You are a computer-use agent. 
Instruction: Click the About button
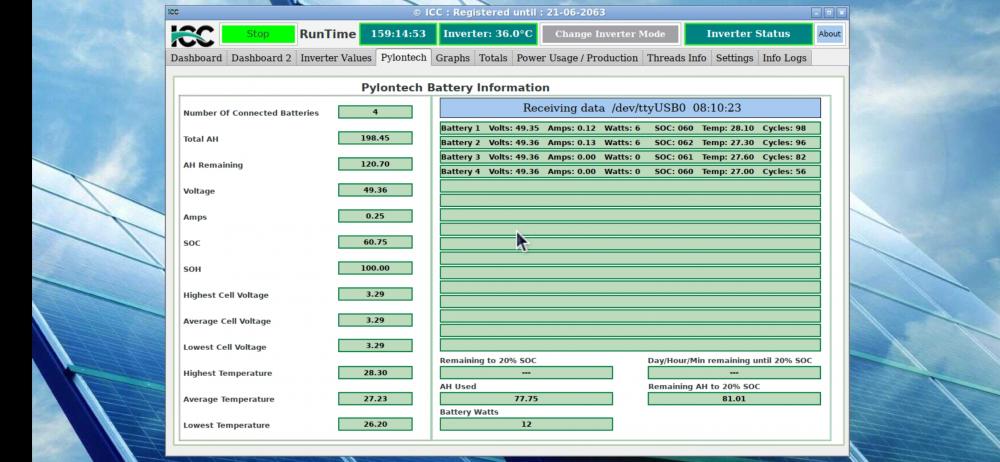(829, 34)
